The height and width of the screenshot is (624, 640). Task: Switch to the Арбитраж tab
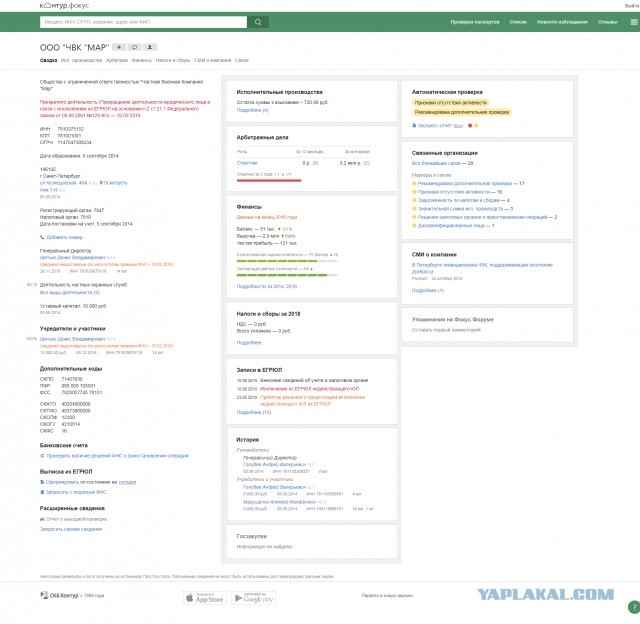(117, 60)
